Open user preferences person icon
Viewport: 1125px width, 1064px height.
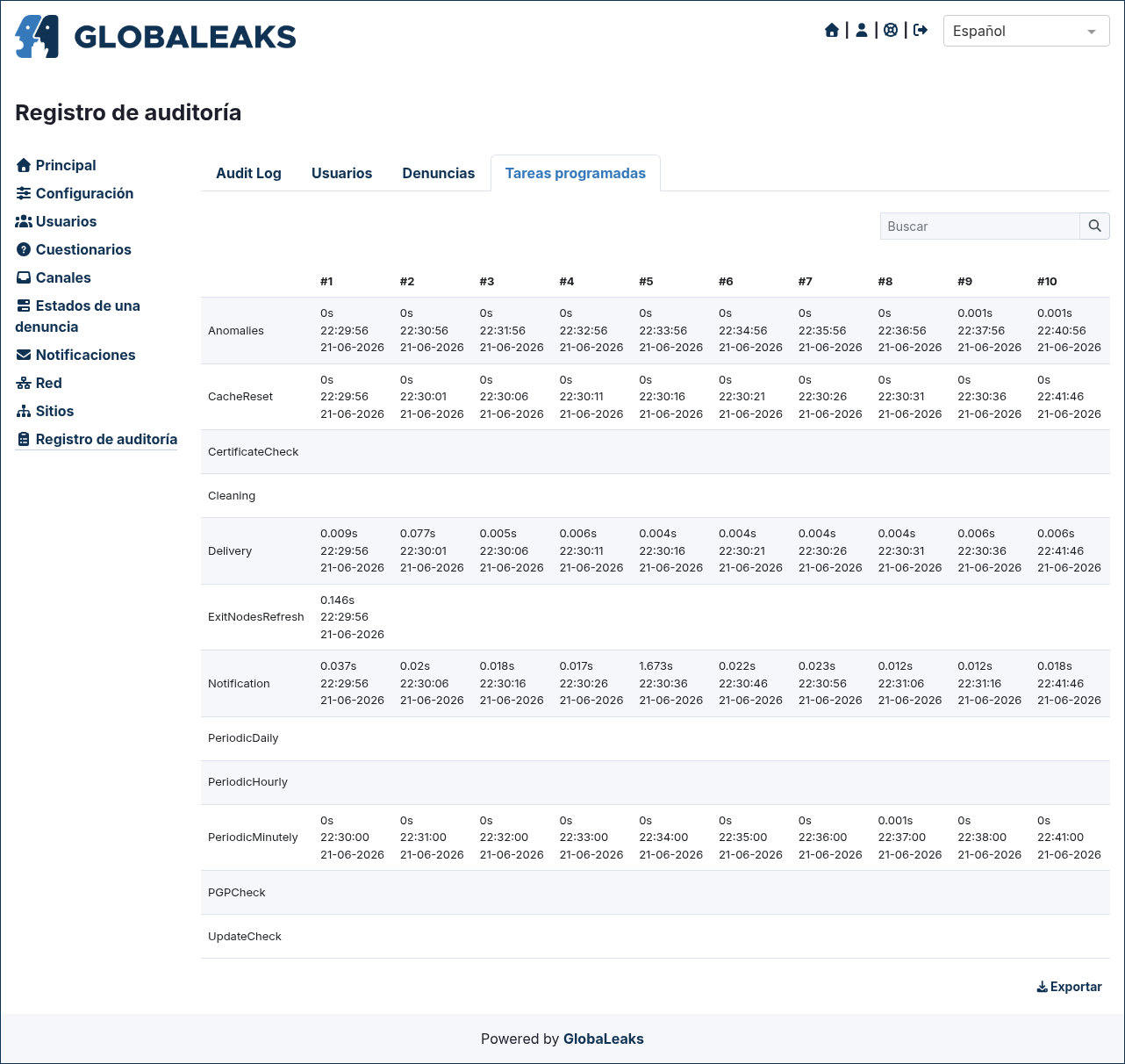(862, 31)
